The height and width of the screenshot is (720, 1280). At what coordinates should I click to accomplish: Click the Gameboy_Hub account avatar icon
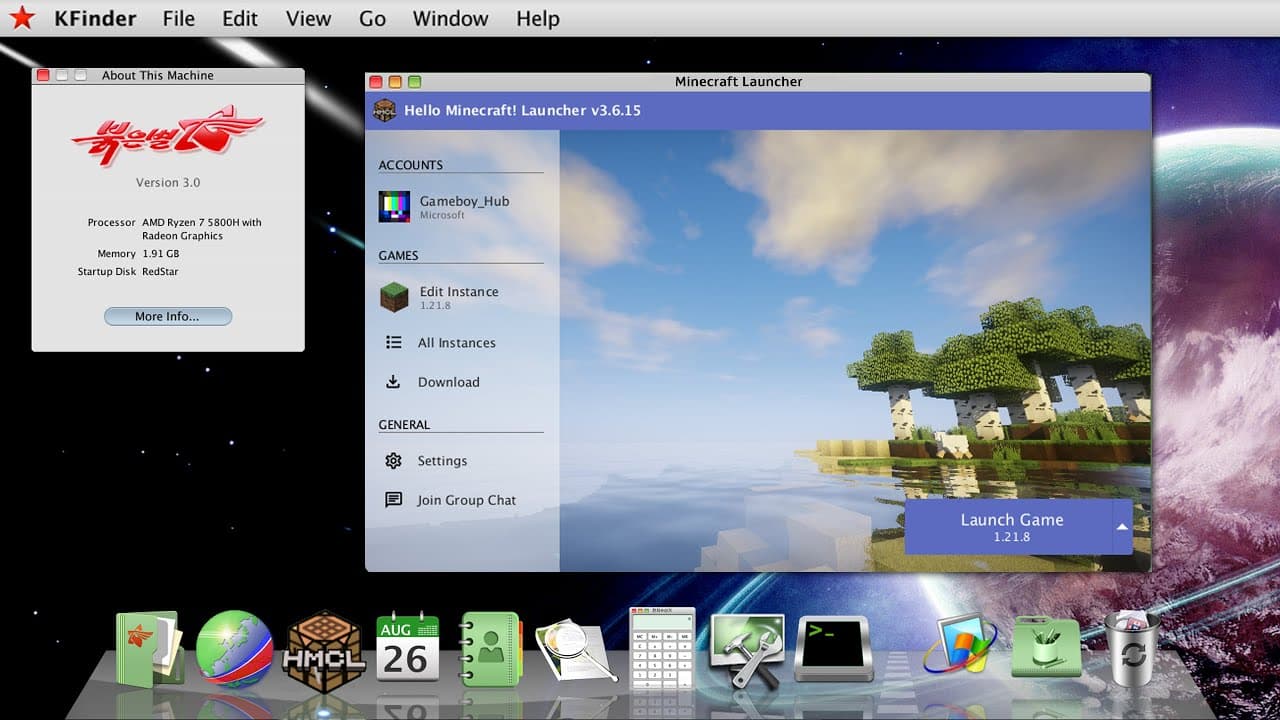[x=394, y=207]
